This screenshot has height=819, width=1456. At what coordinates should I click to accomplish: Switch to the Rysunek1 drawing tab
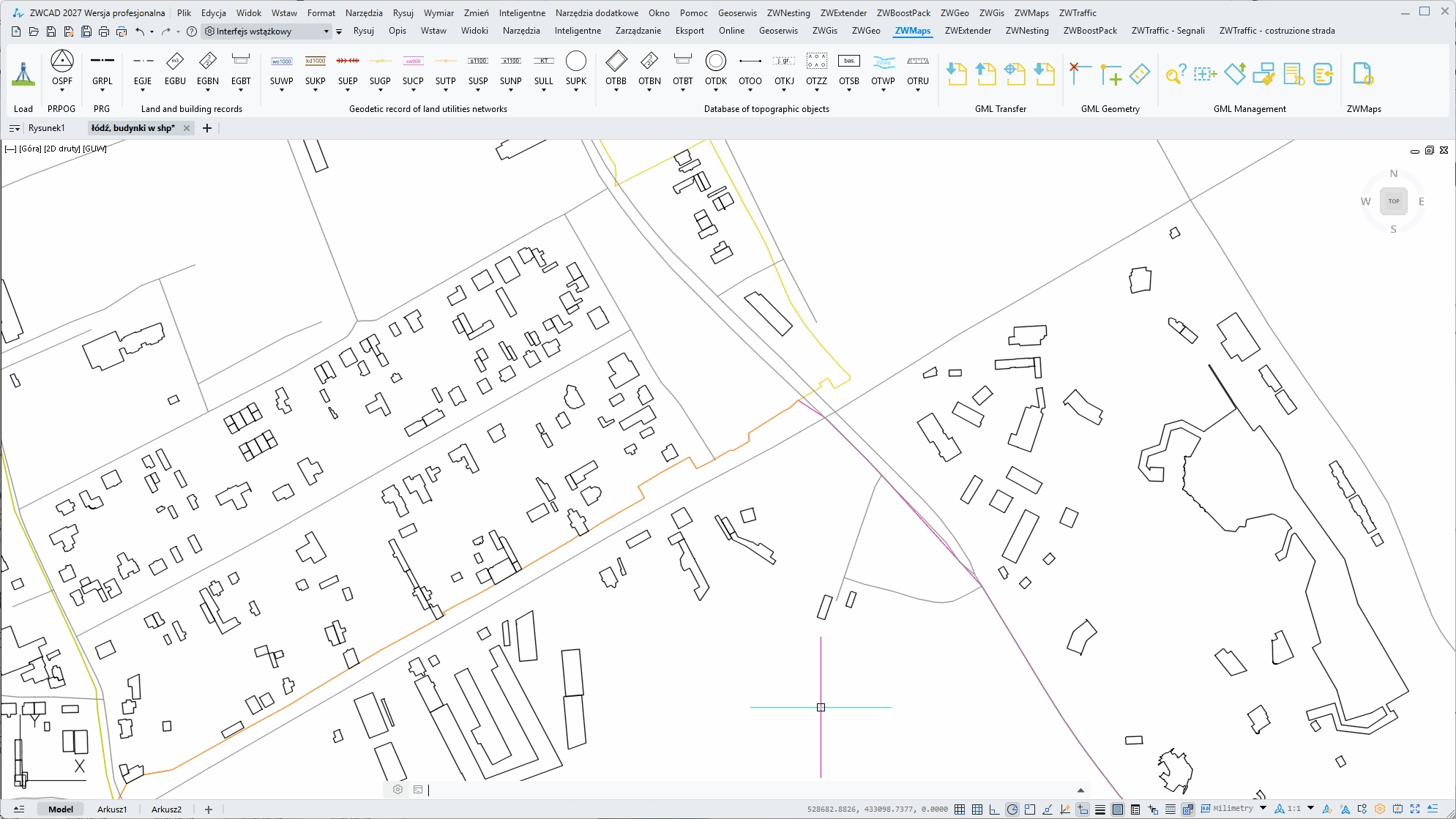(x=47, y=128)
